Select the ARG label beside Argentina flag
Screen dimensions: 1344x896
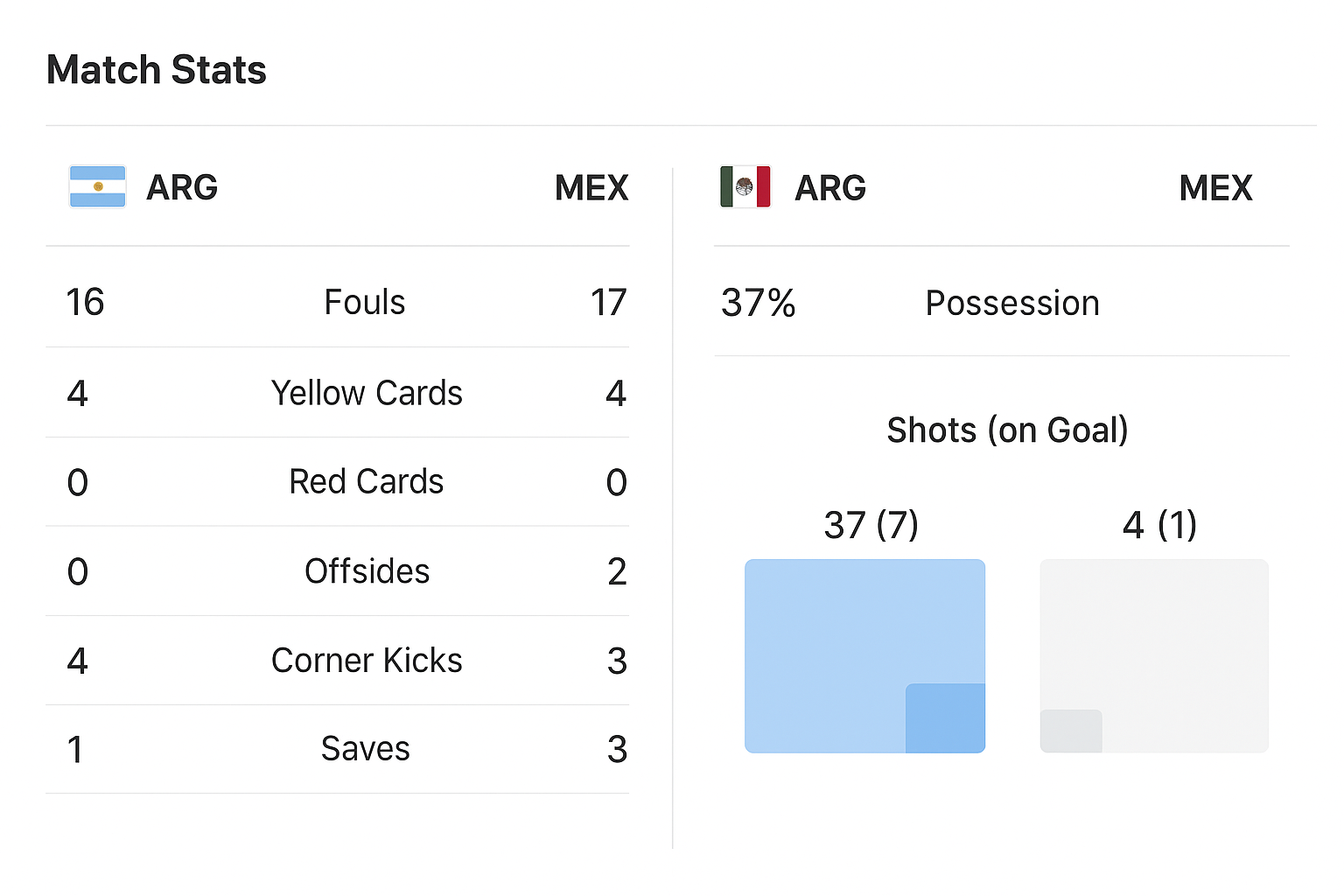pos(182,187)
